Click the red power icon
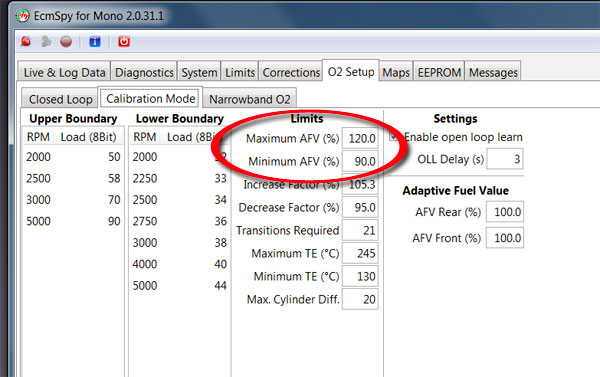This screenshot has height=377, width=600. click(124, 41)
